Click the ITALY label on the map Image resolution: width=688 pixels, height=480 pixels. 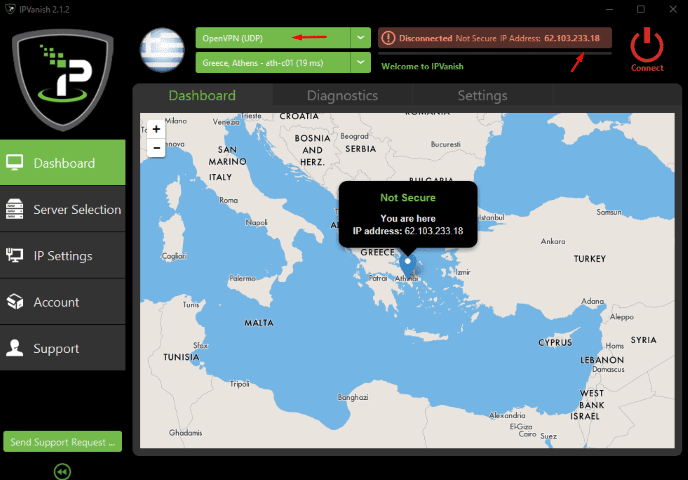click(220, 177)
